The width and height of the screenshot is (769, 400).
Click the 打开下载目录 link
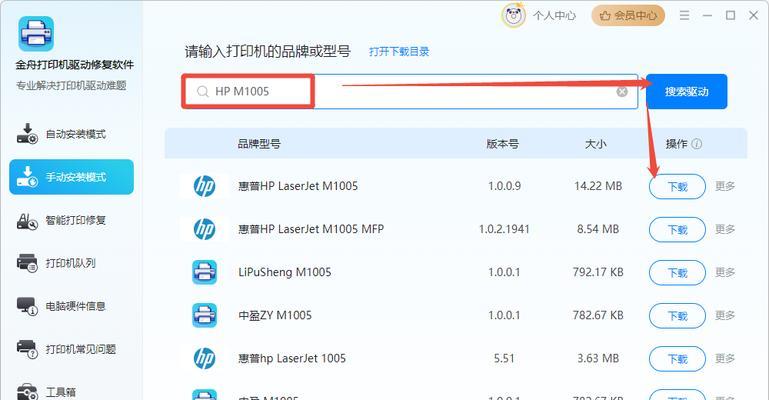pyautogui.click(x=399, y=51)
